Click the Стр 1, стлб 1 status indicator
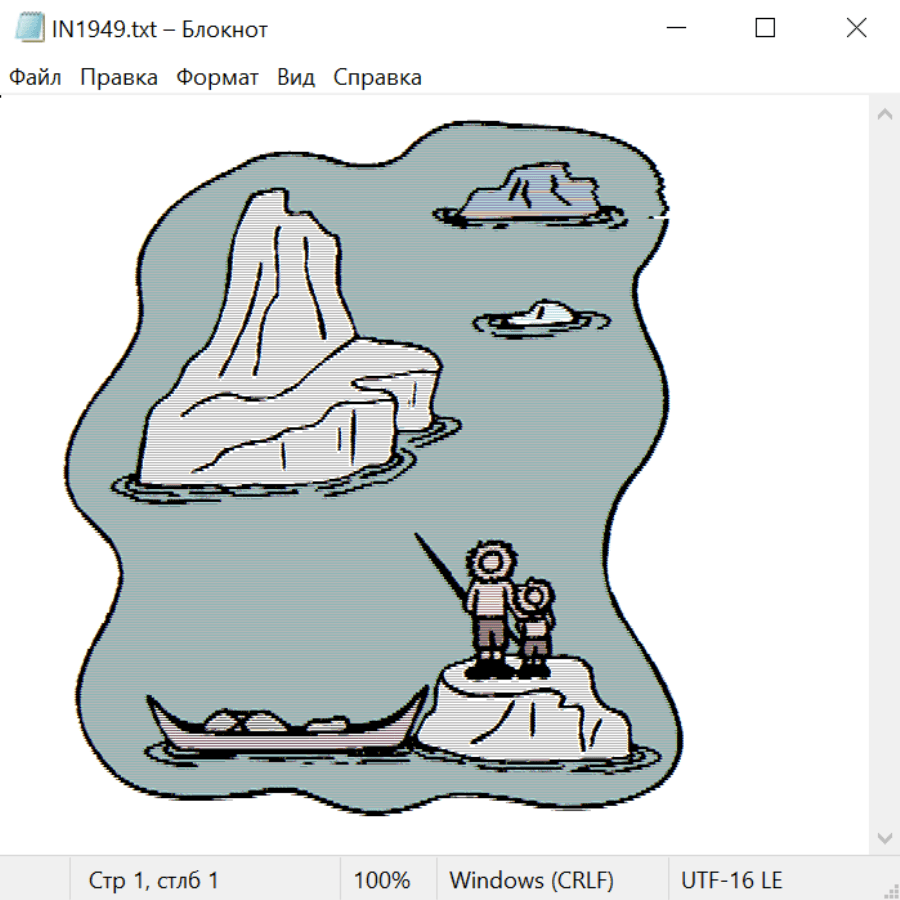The image size is (900, 900). [x=154, y=880]
